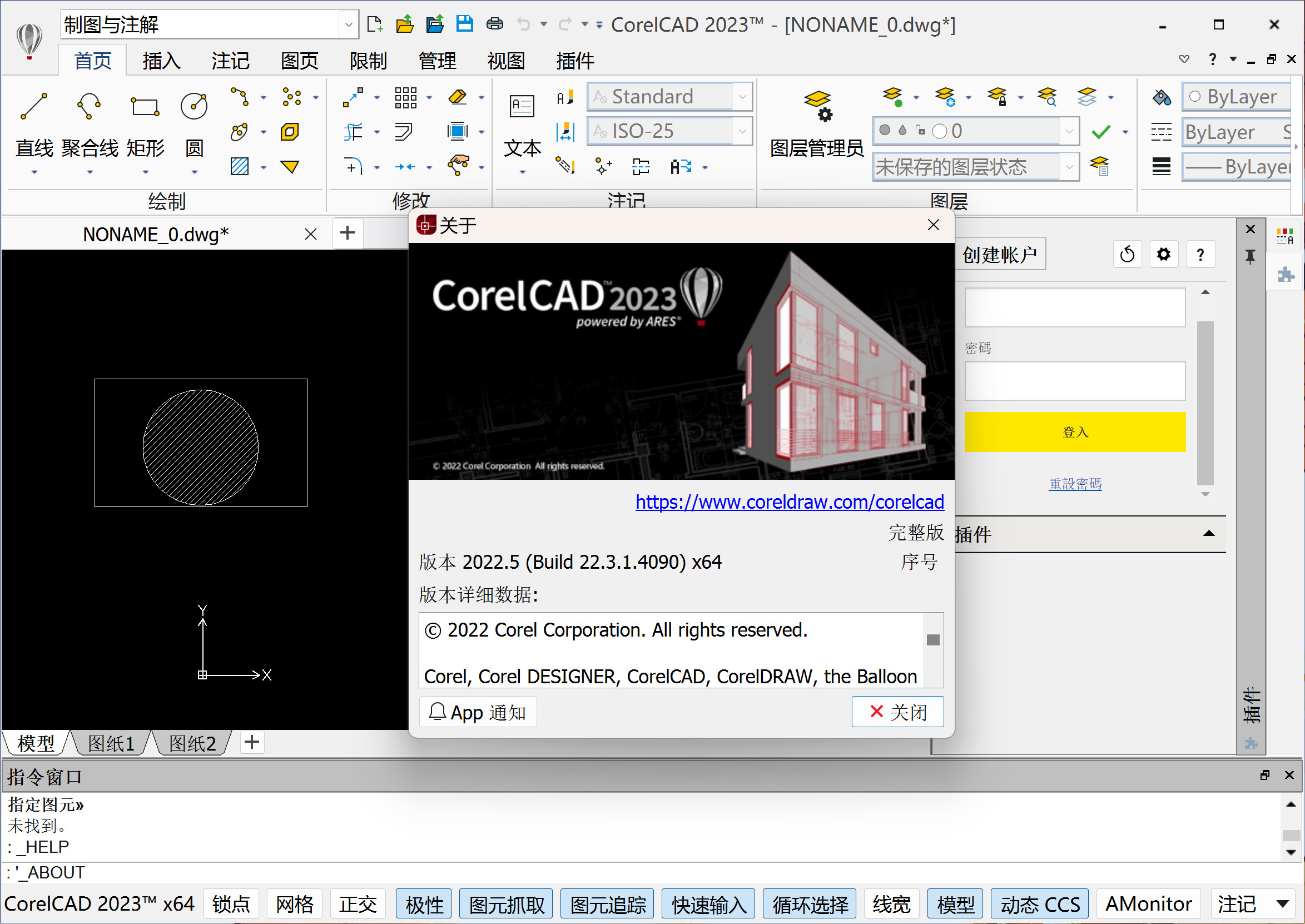
Task: Click the Text (文本) annotation tool
Action: pyautogui.click(x=522, y=106)
